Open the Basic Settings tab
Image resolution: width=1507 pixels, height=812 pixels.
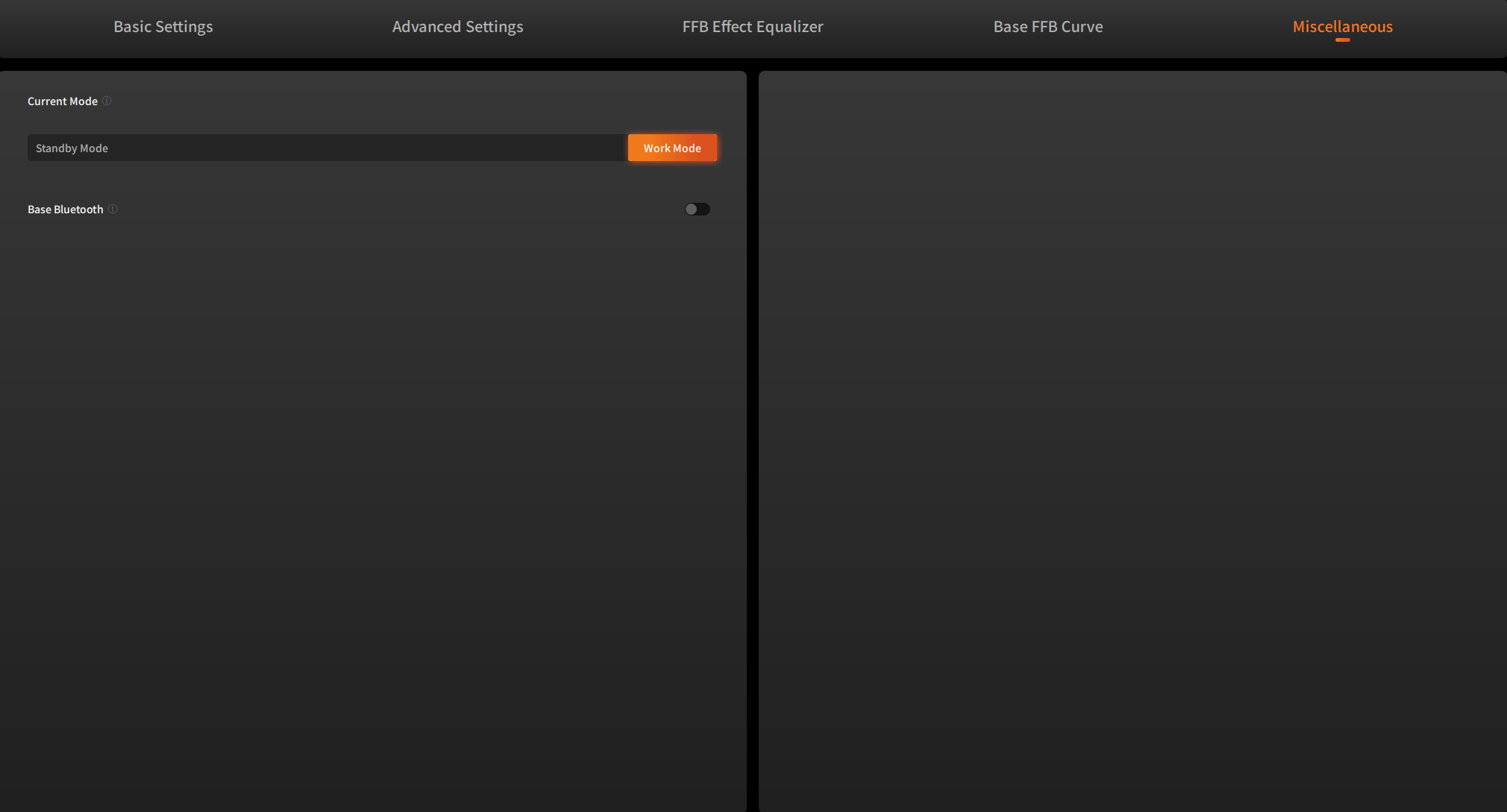coord(163,27)
